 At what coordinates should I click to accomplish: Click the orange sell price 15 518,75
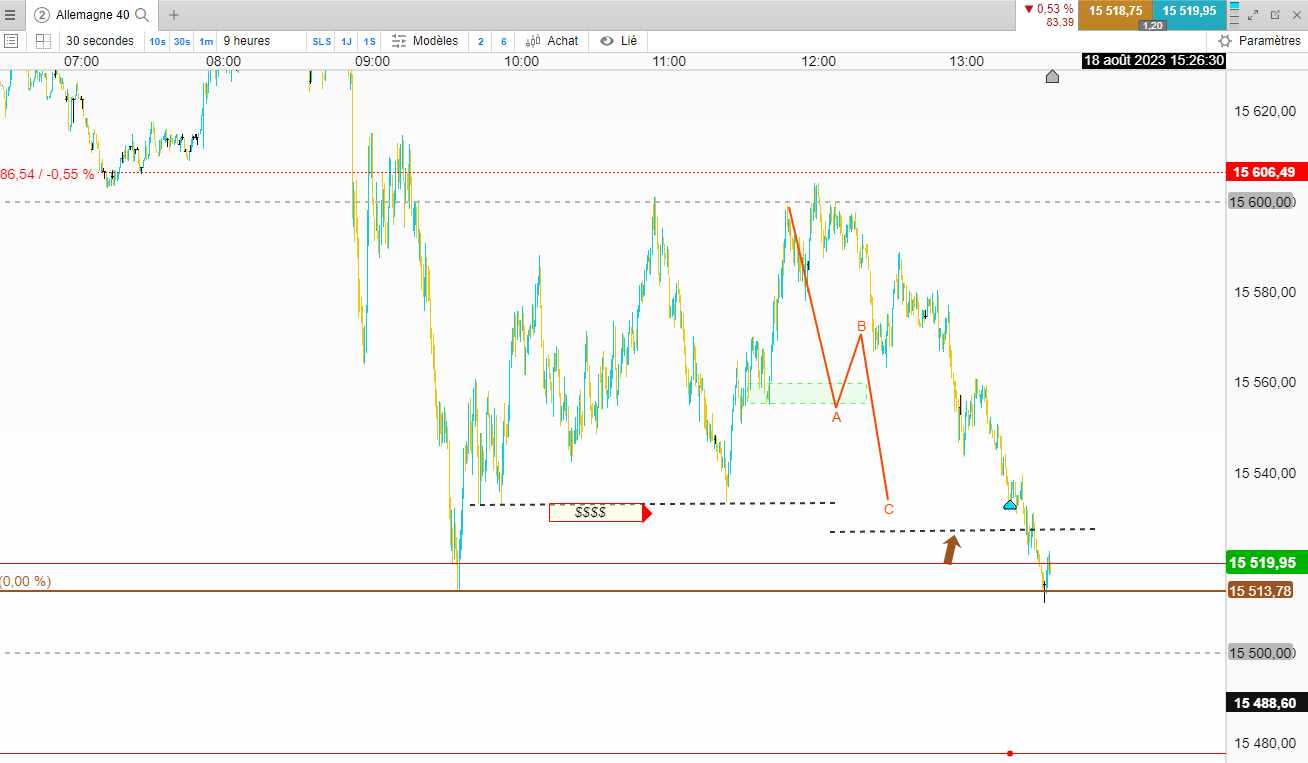(1116, 11)
